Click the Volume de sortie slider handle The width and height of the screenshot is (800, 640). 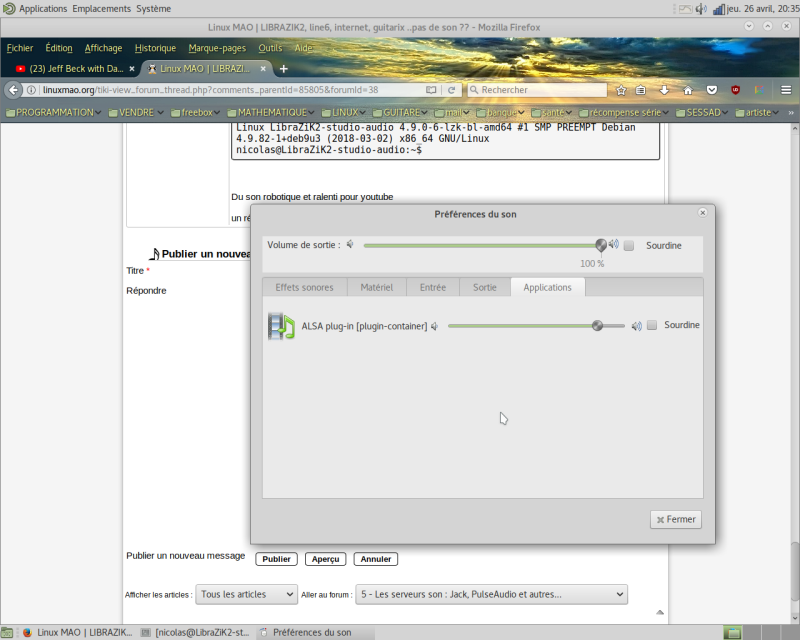[601, 245]
